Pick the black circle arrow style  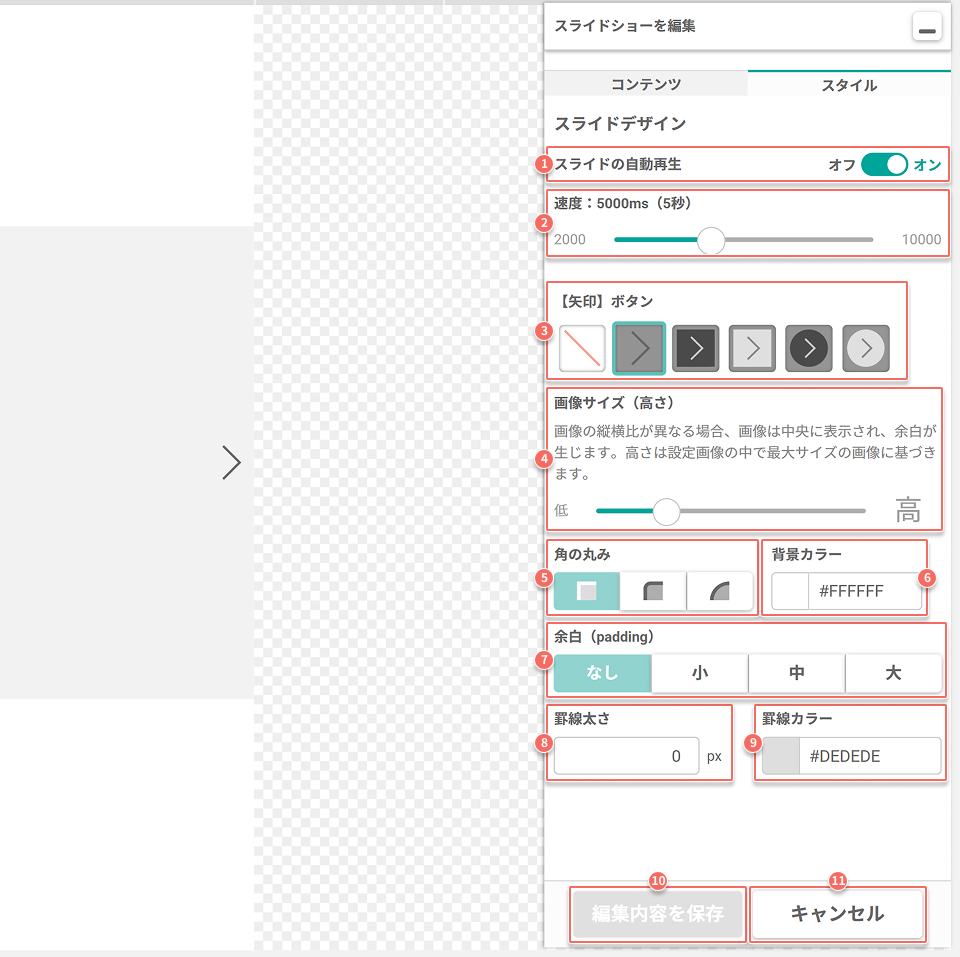coord(809,348)
